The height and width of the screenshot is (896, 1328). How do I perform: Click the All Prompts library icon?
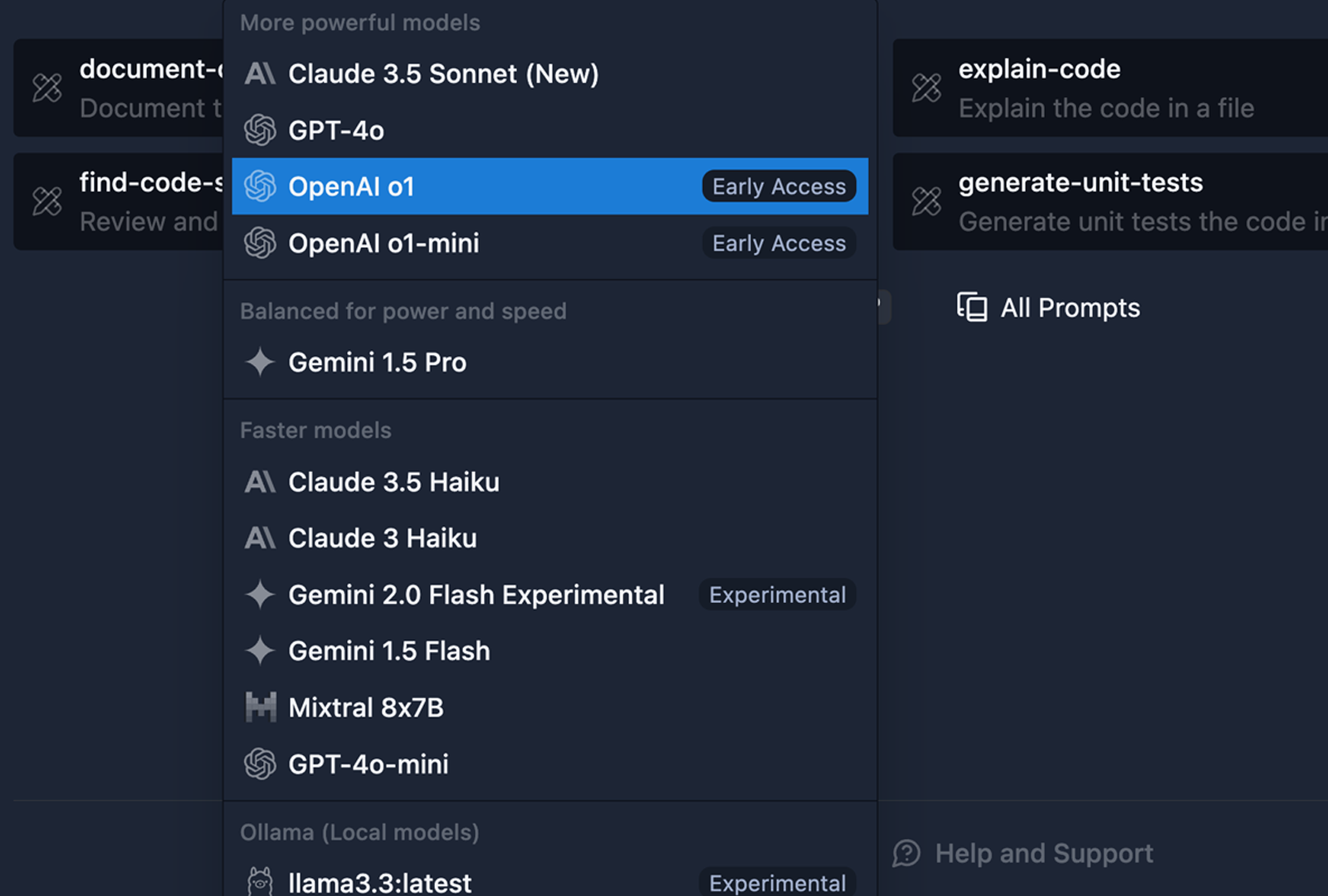pyautogui.click(x=972, y=307)
